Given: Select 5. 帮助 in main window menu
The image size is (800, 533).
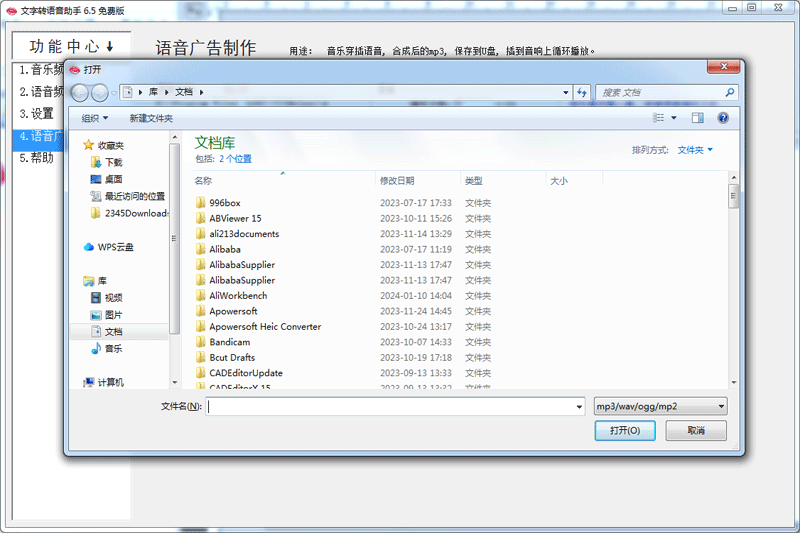Looking at the screenshot, I should 37,158.
